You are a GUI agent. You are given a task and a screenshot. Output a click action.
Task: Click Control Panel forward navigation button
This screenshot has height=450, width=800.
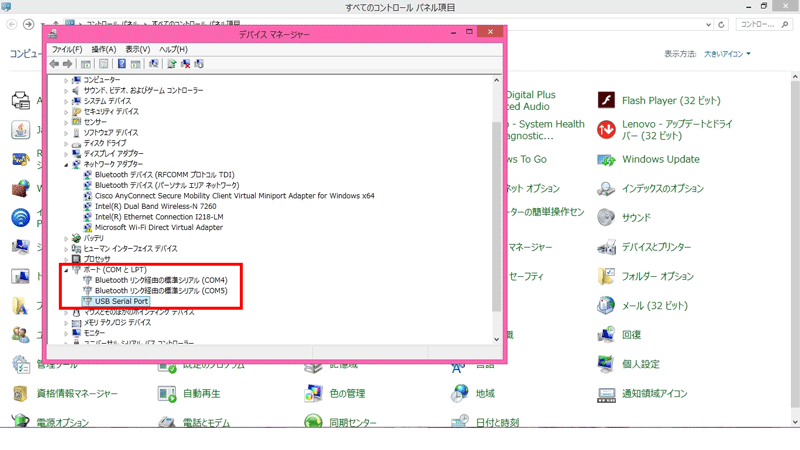[29, 24]
